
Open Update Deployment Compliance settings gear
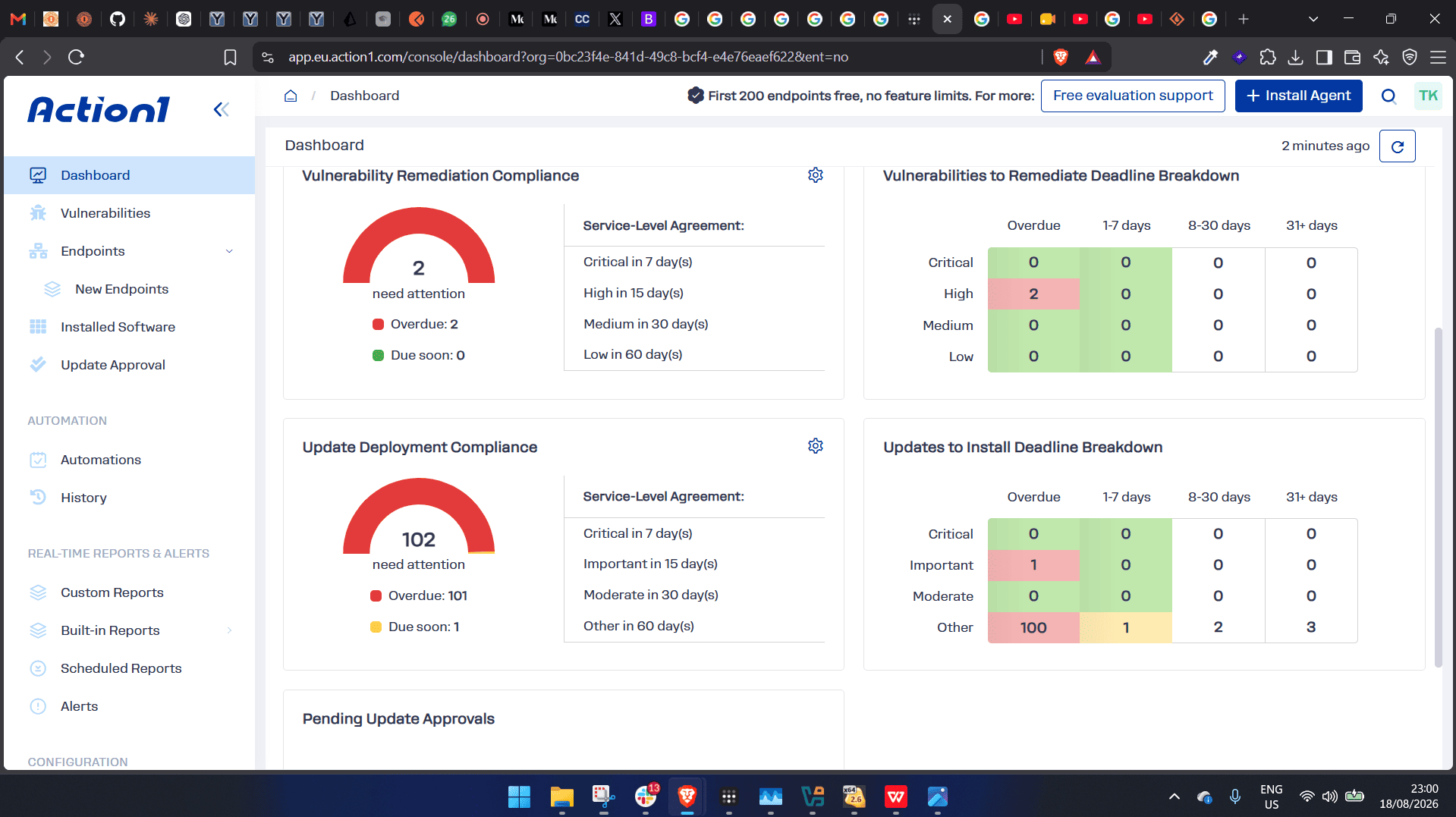[816, 446]
